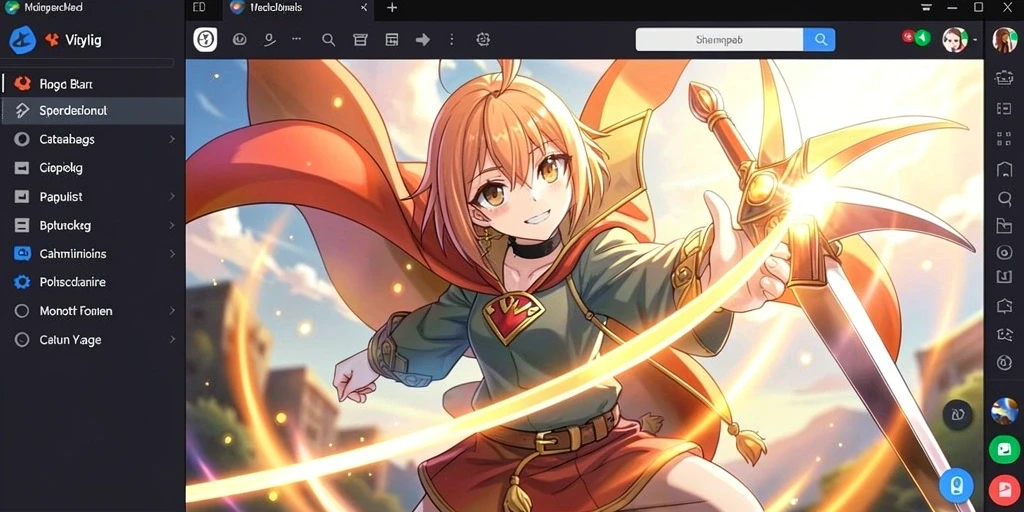
Task: Click the blue search button beside Shemqpab field
Action: (820, 39)
